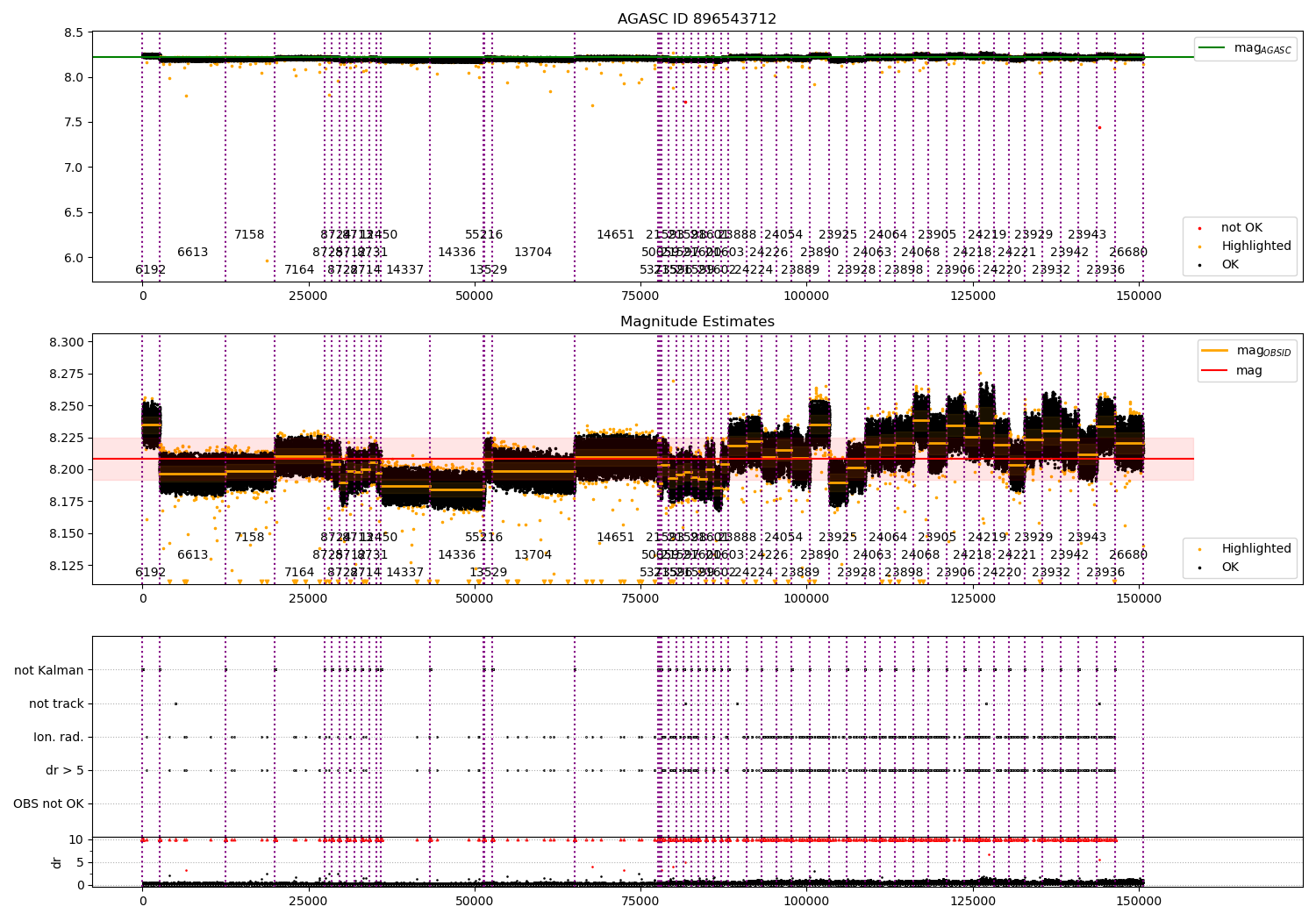Click obsid label 26680 in top plot
This screenshot has width=1316, height=921.
coord(1128,253)
